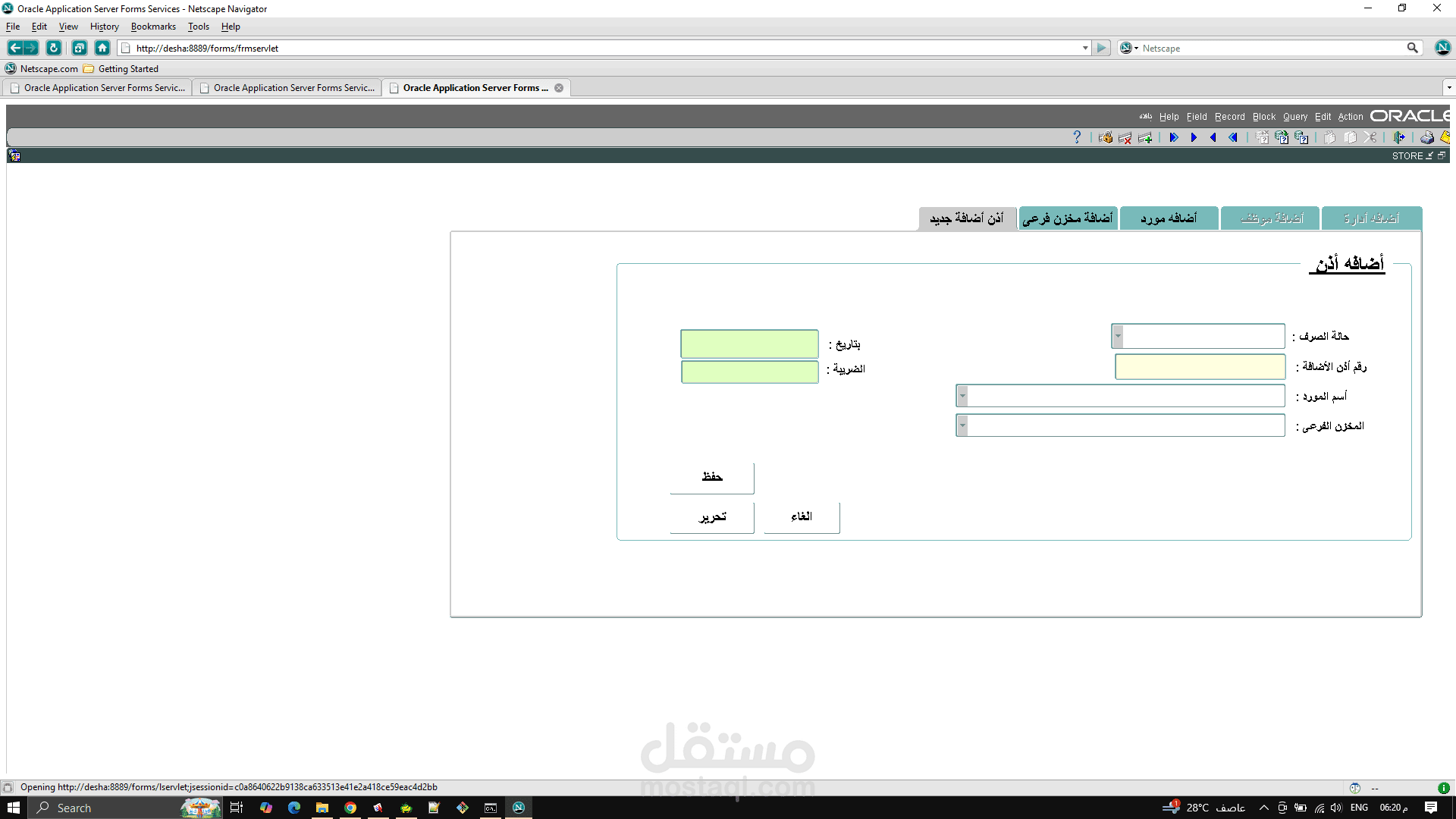This screenshot has width=1456, height=819.
Task: Click the Lock Record padlock icon
Action: click(x=1106, y=137)
